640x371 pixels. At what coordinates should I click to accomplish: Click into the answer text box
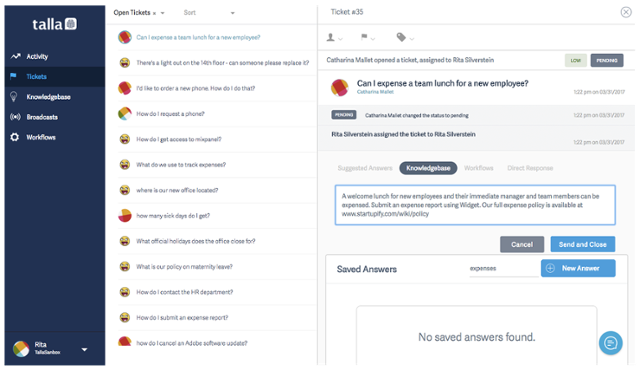click(x=475, y=205)
